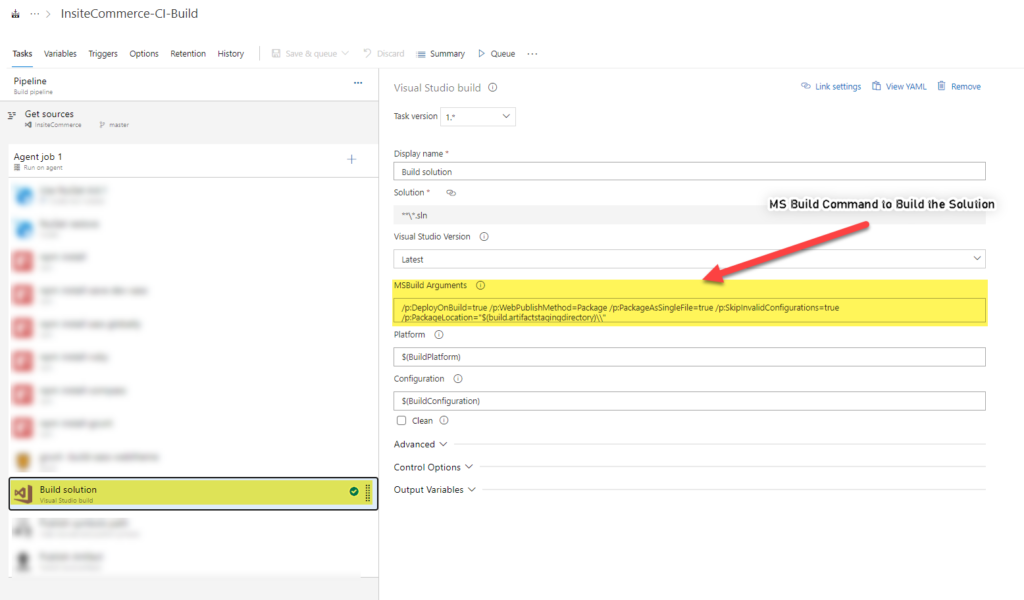Open the Save & queue dropdown
This screenshot has width=1024, height=600.
click(x=311, y=54)
